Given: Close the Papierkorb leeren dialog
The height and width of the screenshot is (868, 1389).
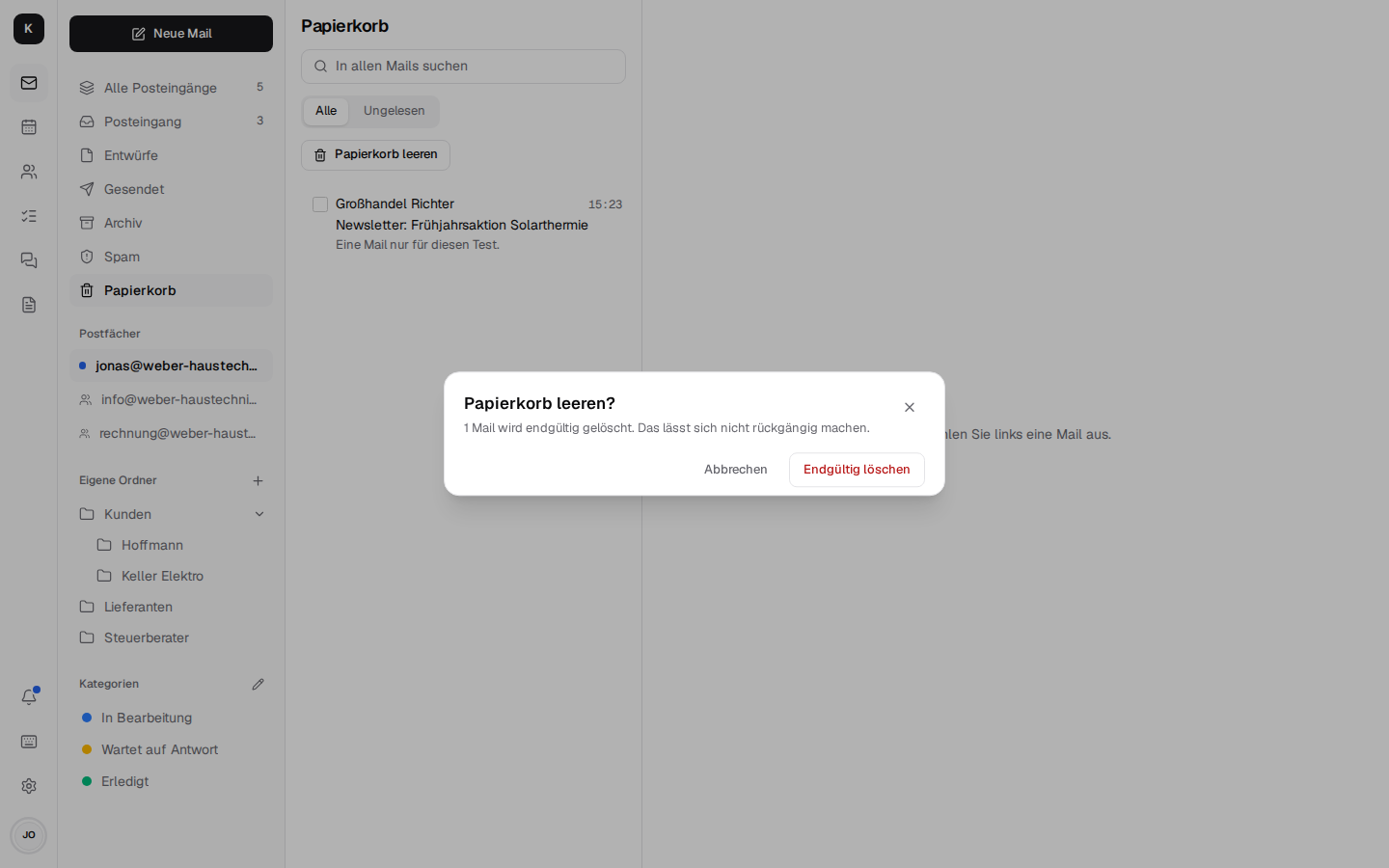Looking at the screenshot, I should click(x=910, y=407).
